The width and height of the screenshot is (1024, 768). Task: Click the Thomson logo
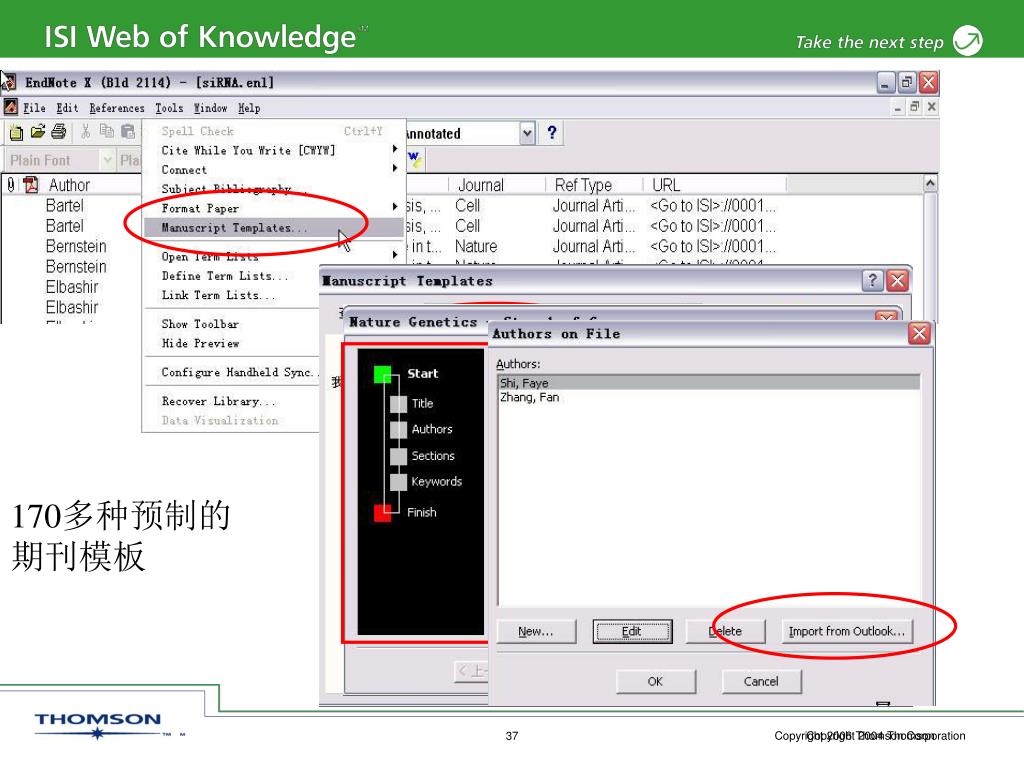[x=98, y=725]
